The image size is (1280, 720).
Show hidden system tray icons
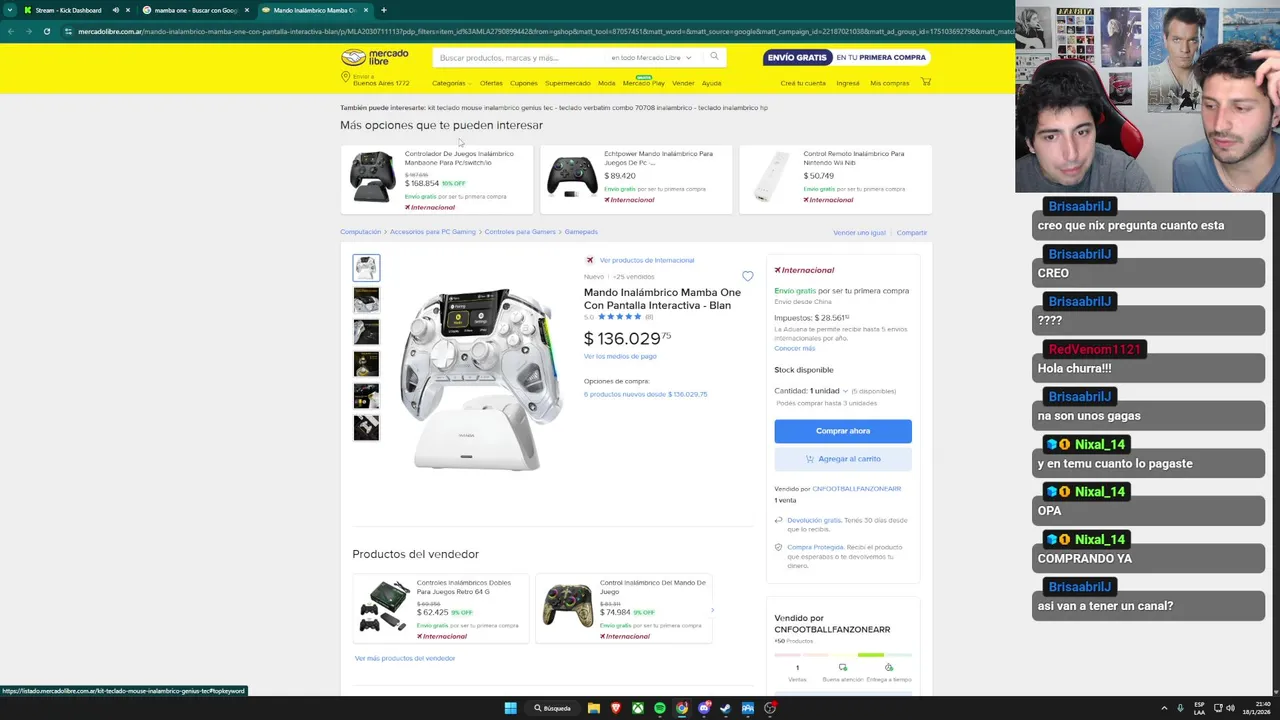(1164, 708)
